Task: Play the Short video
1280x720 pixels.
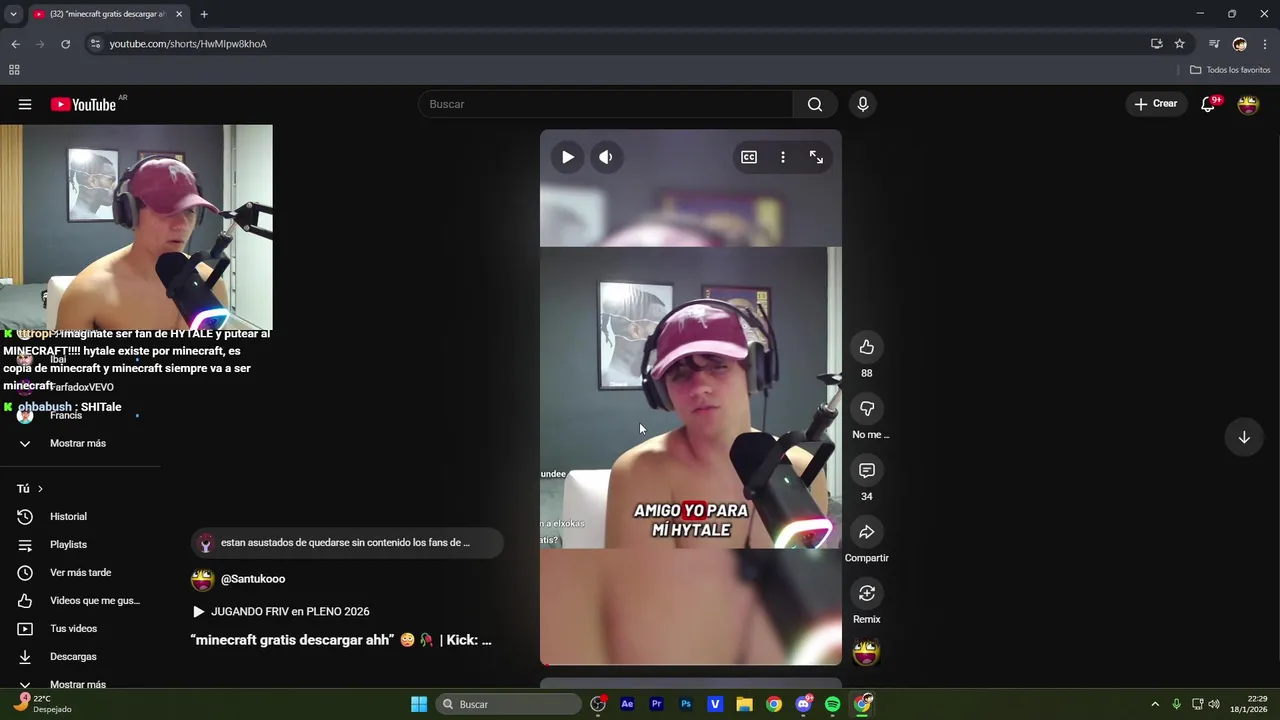Action: click(x=568, y=157)
